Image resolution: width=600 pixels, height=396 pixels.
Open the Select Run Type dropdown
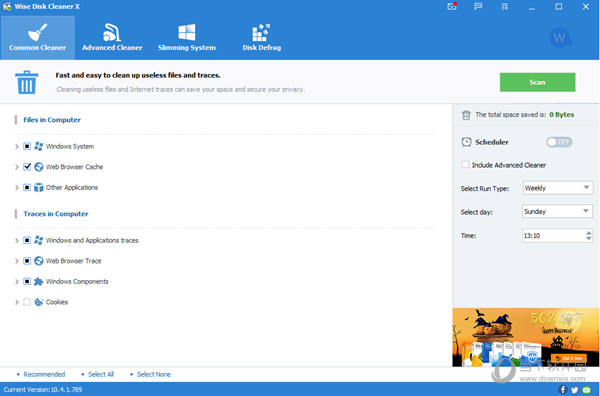(x=558, y=188)
